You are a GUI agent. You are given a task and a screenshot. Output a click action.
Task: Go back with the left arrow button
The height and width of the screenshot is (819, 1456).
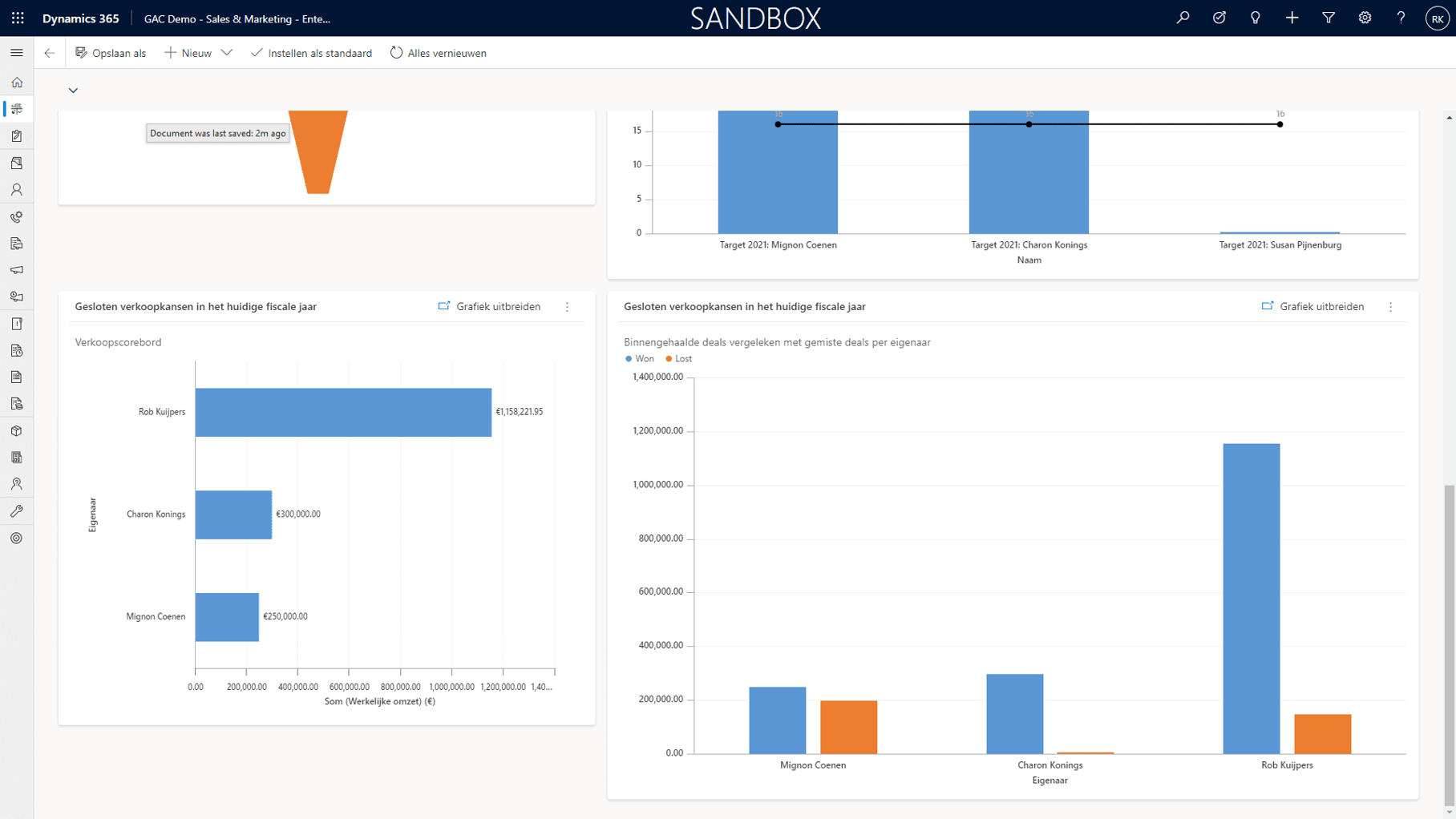coord(50,53)
